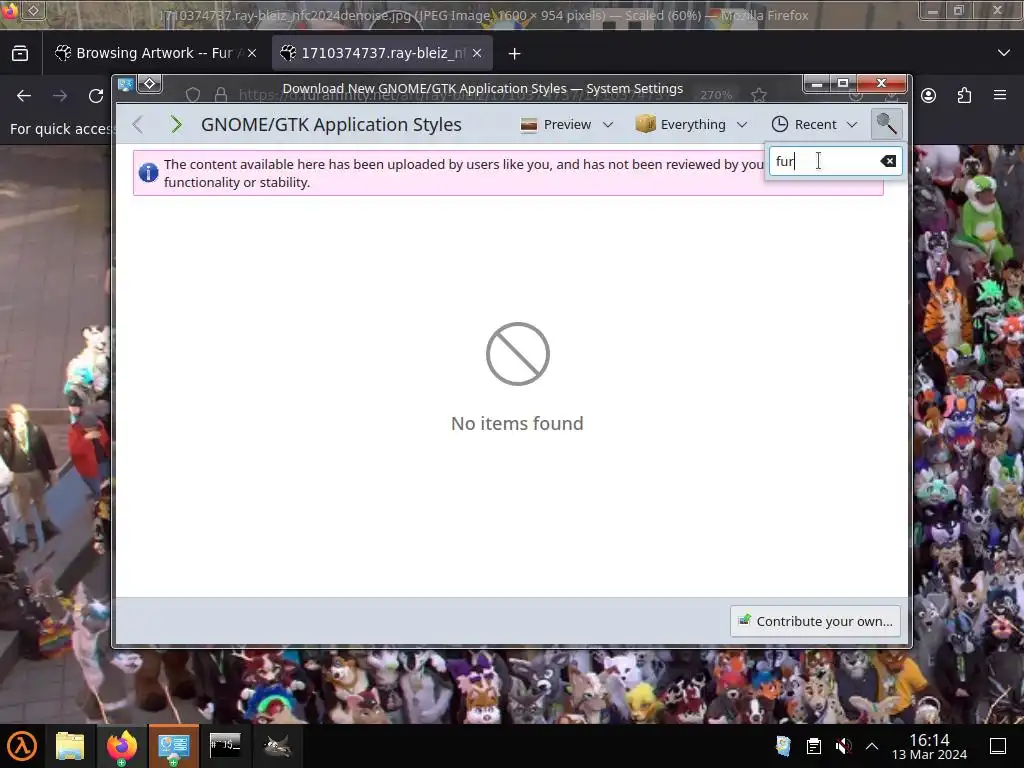Toggle the pin on all desktops button in dialog
1024x768 pixels.
coord(150,84)
